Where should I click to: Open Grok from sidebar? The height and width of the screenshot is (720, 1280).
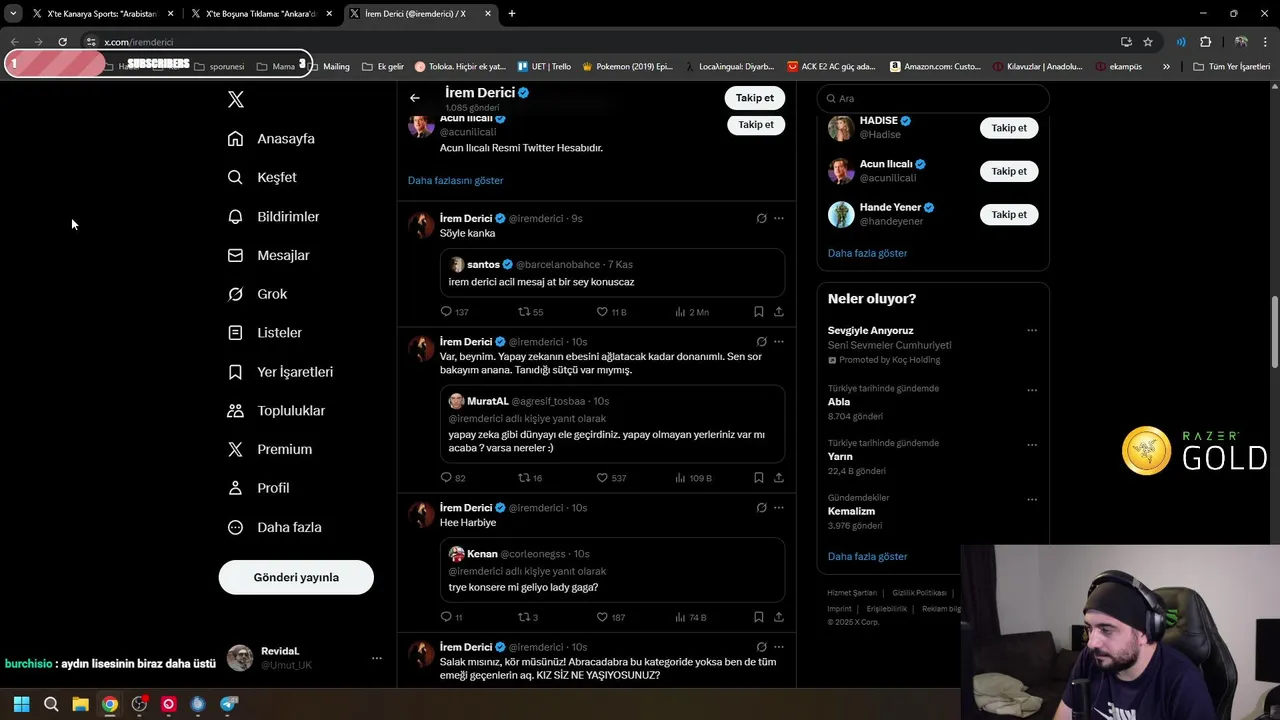coord(257,294)
